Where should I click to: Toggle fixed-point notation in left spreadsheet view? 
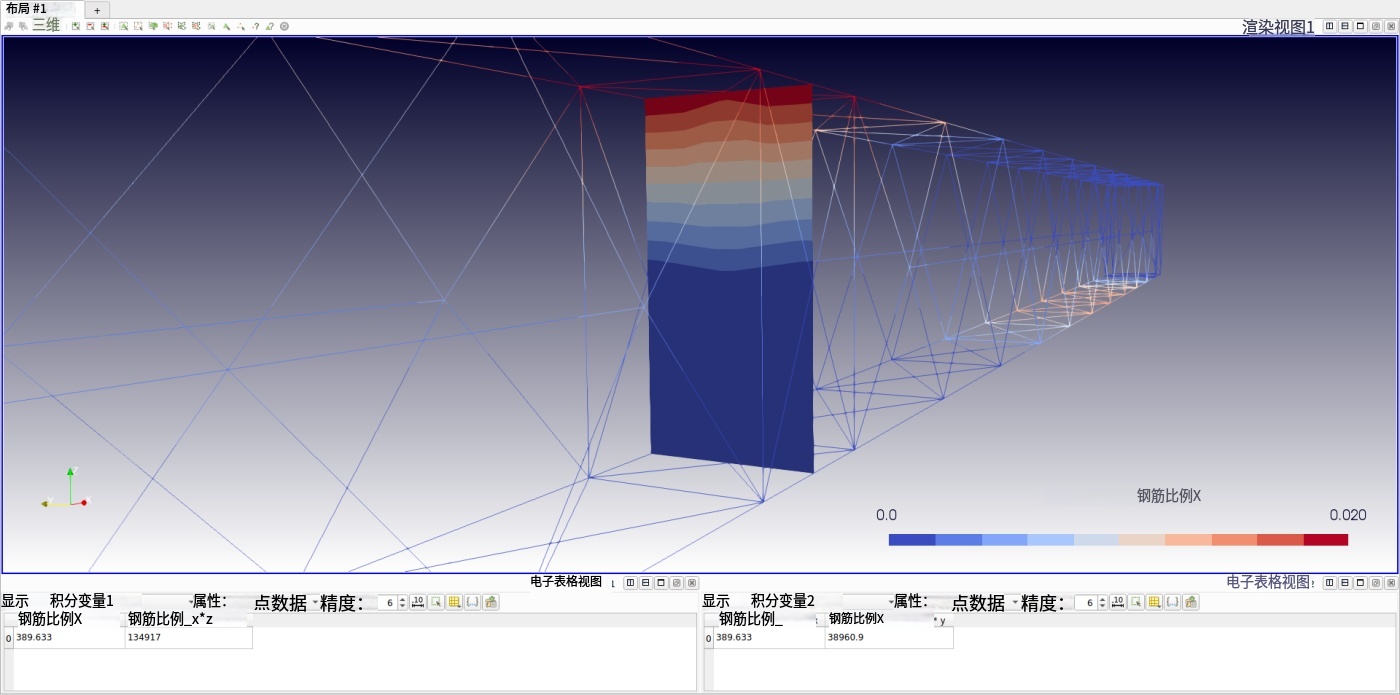pyautogui.click(x=418, y=602)
